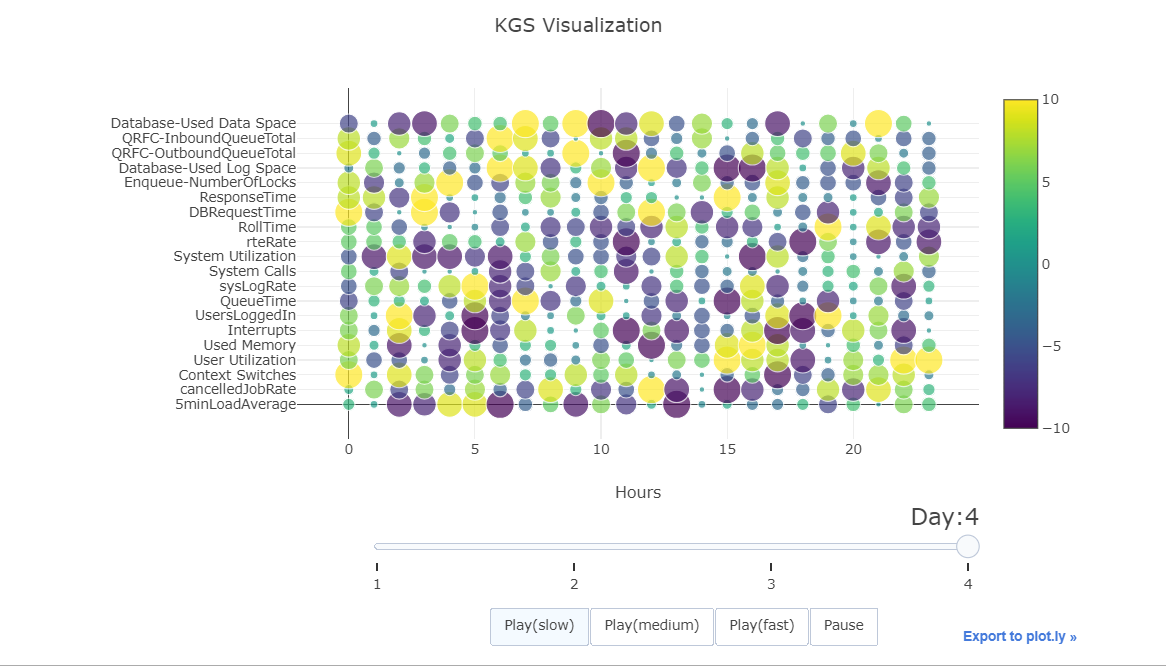
Task: Click the Play(medium) button
Action: point(651,626)
